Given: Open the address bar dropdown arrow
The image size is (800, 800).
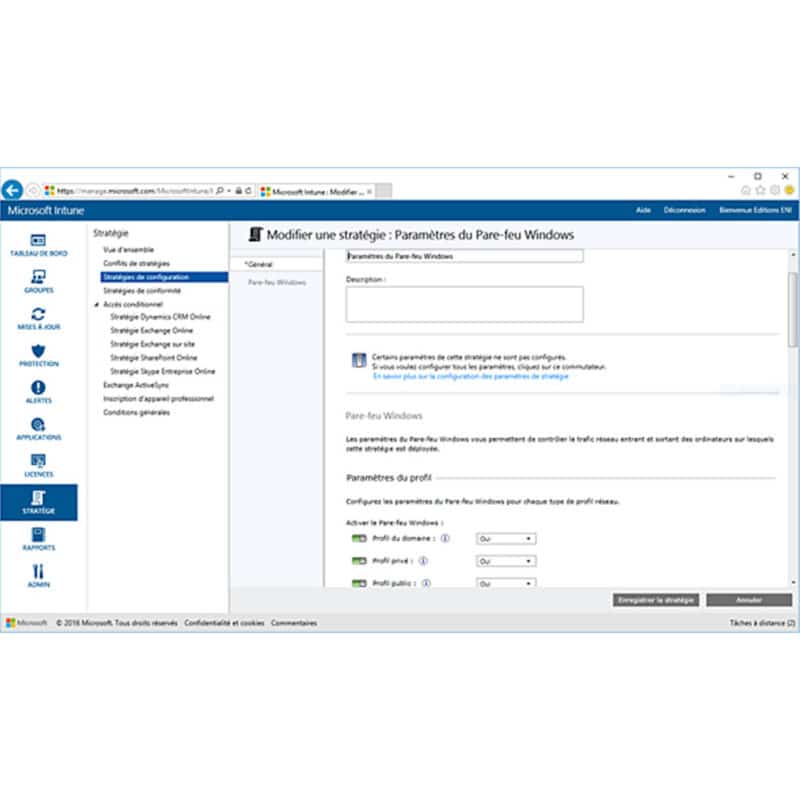Looking at the screenshot, I should point(229,191).
